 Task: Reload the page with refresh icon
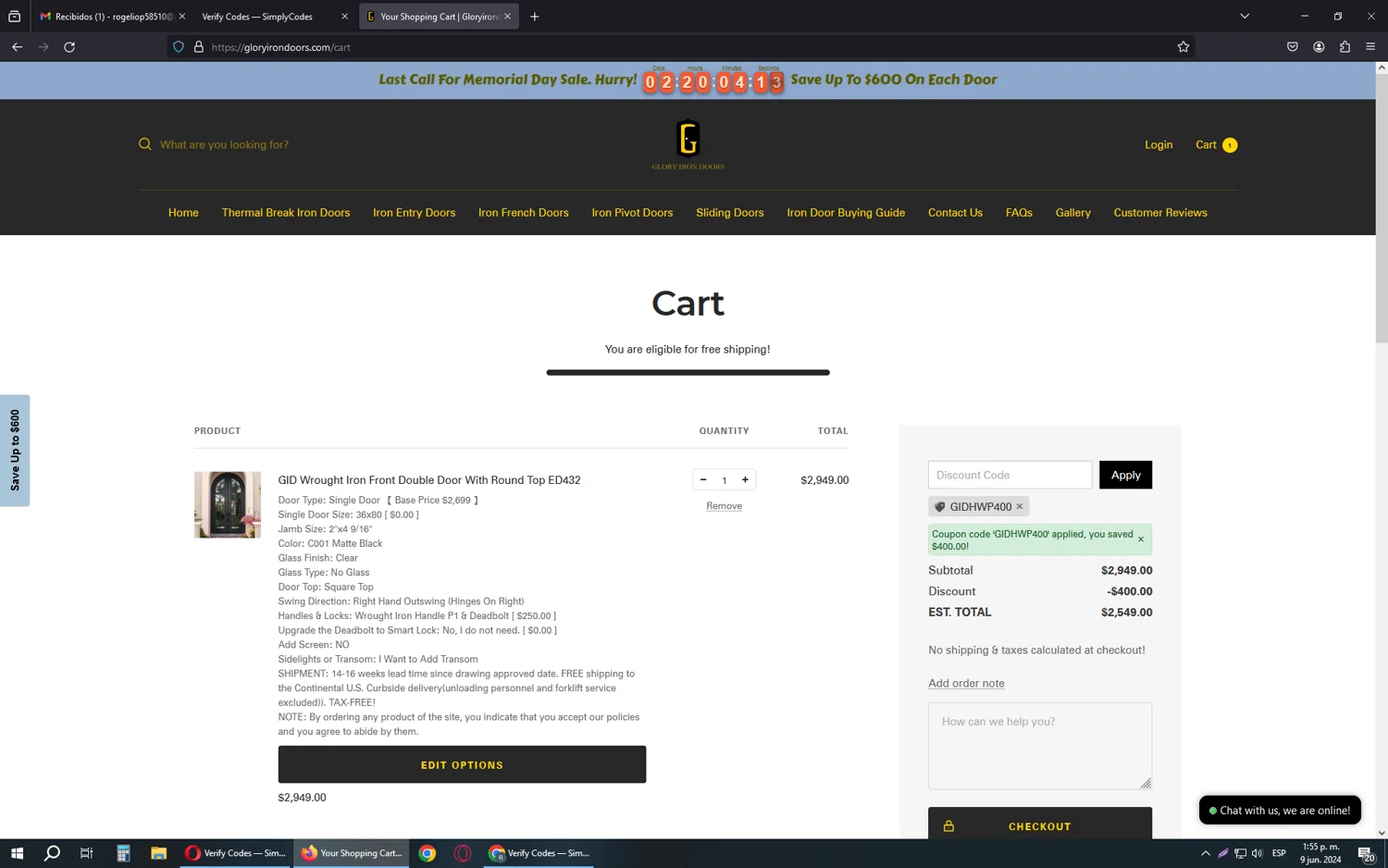[x=69, y=47]
